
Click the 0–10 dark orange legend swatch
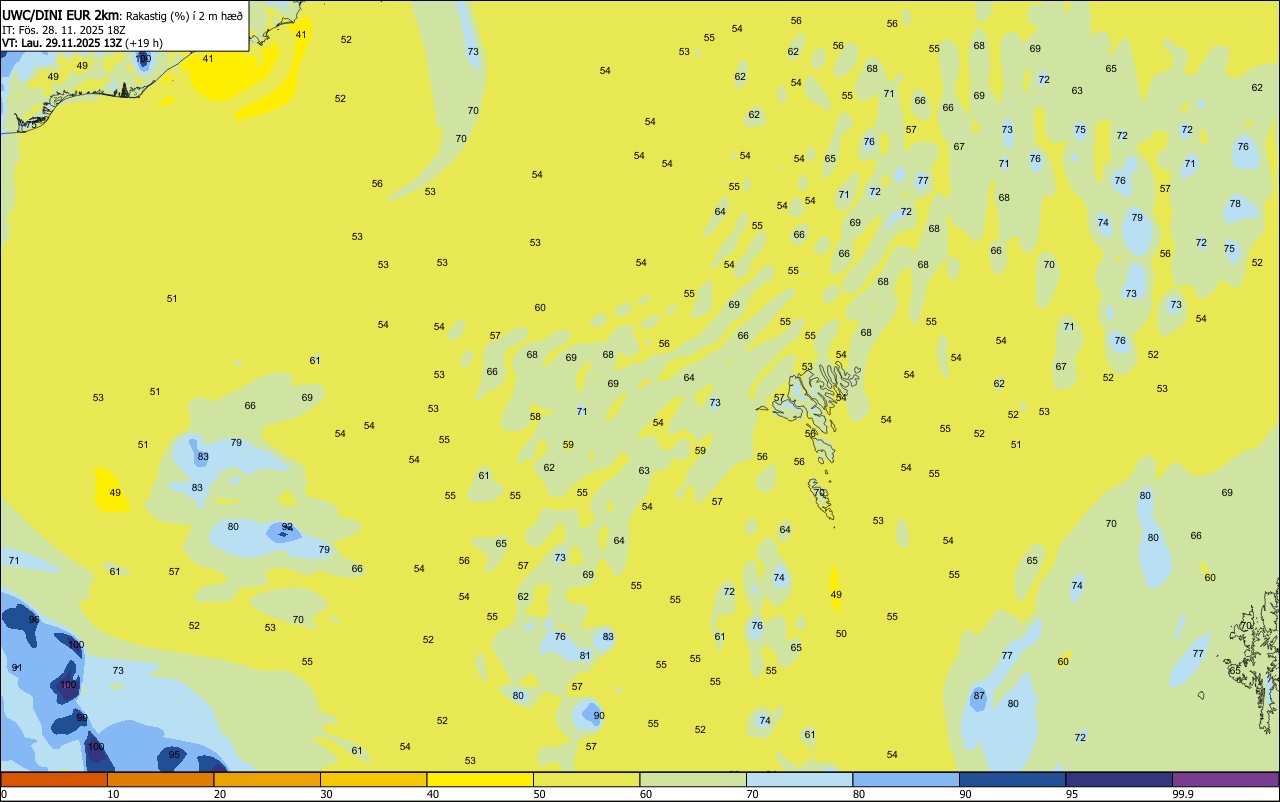[54, 779]
